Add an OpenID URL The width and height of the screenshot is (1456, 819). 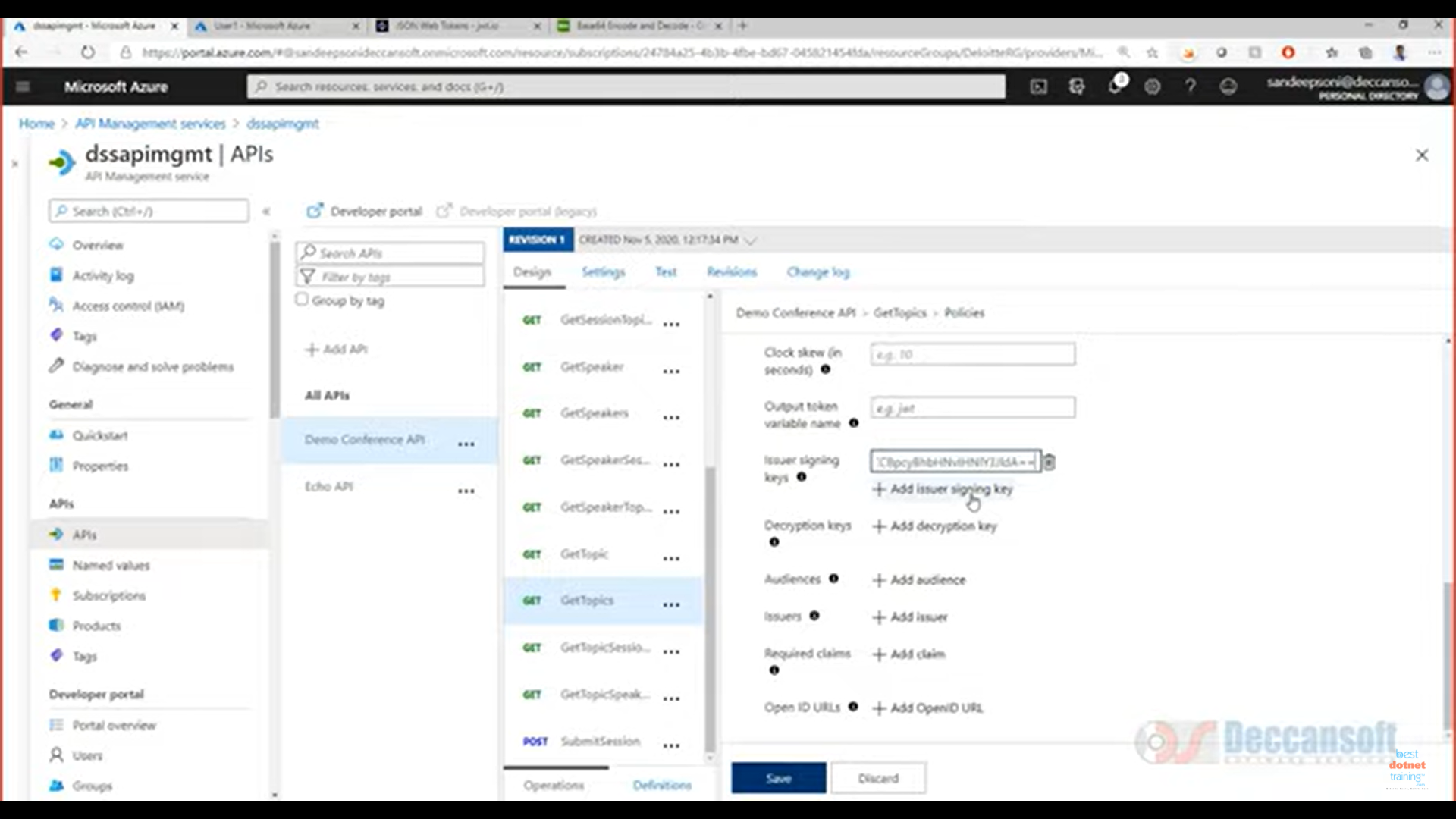tap(927, 708)
